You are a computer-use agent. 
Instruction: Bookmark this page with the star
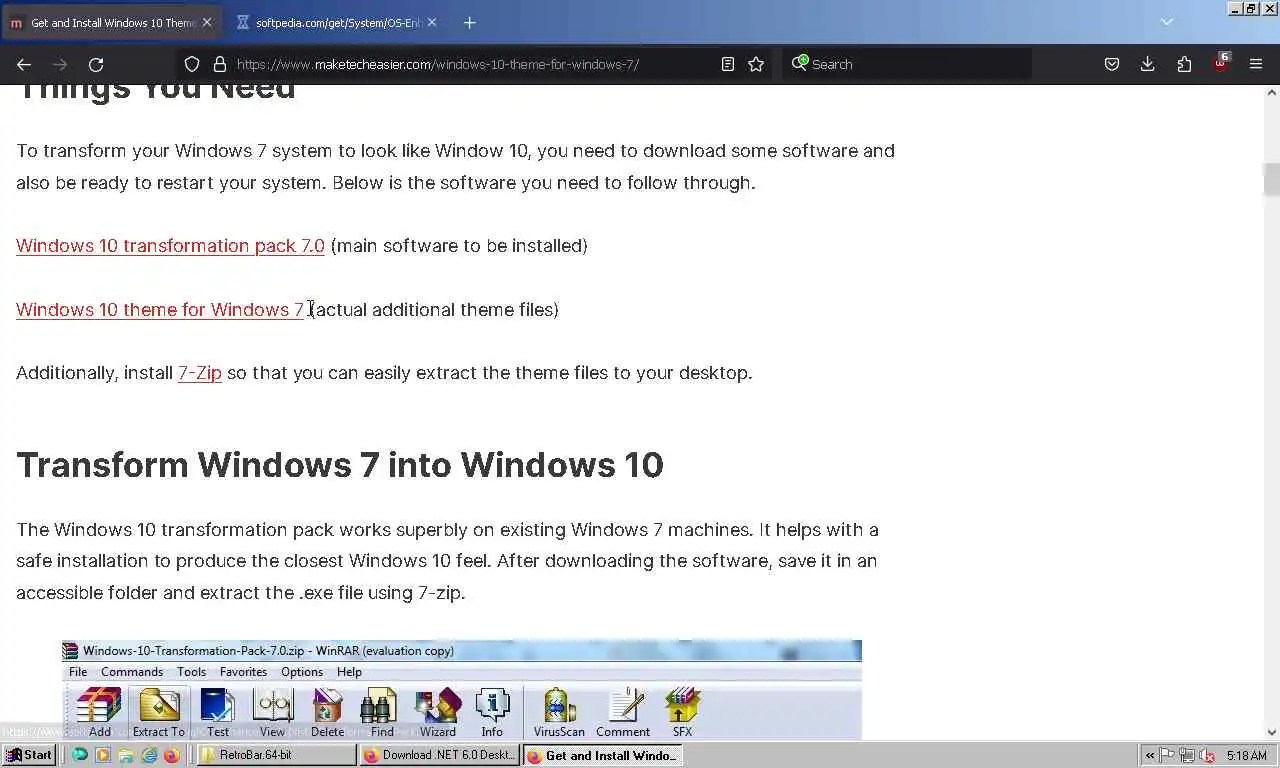pos(756,64)
